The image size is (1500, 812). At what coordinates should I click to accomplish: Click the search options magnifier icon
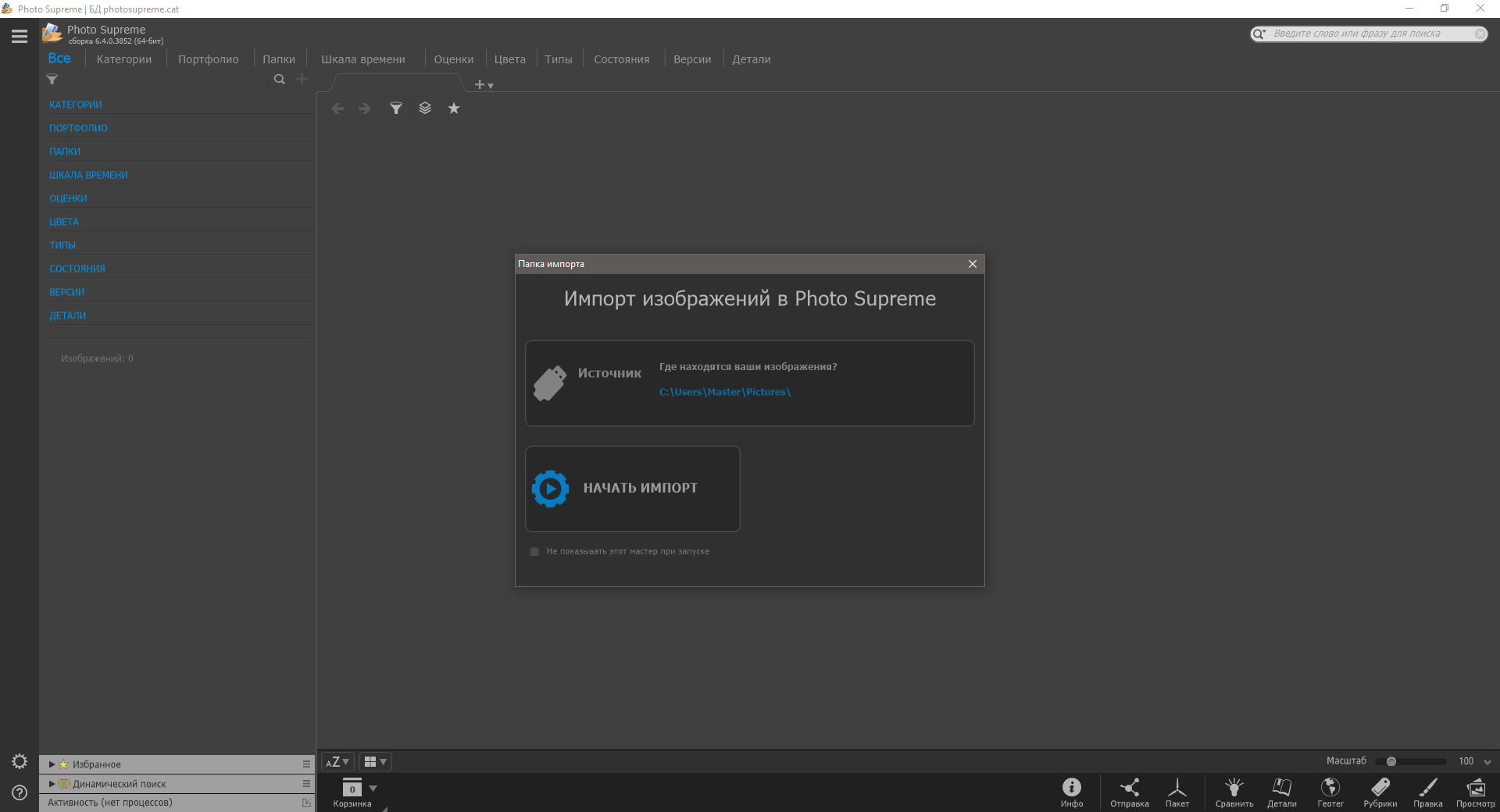click(x=1259, y=34)
